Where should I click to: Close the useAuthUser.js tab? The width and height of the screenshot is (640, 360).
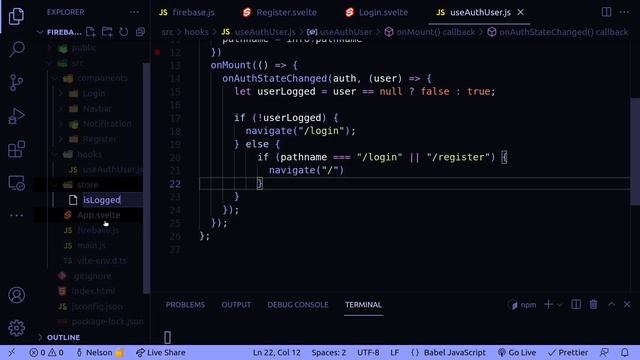pyautogui.click(x=520, y=13)
